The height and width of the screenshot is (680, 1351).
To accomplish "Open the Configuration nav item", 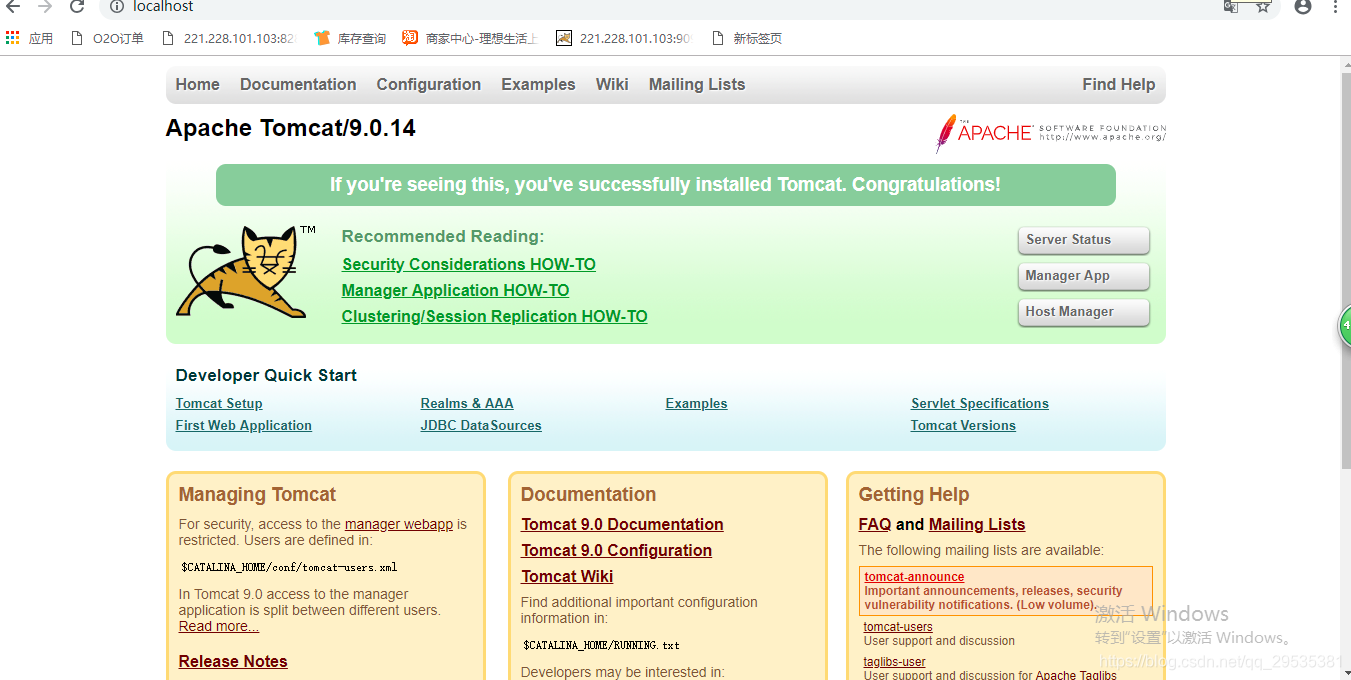I will coord(429,85).
